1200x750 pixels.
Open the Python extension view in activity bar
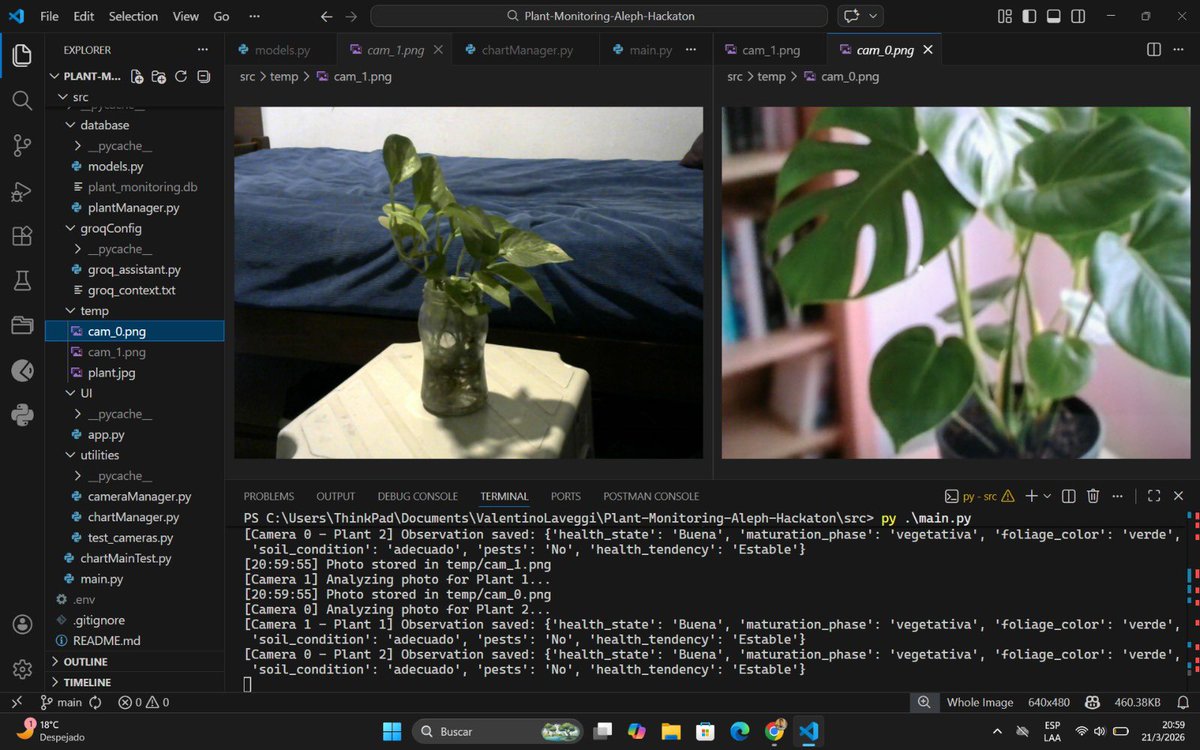[x=22, y=415]
